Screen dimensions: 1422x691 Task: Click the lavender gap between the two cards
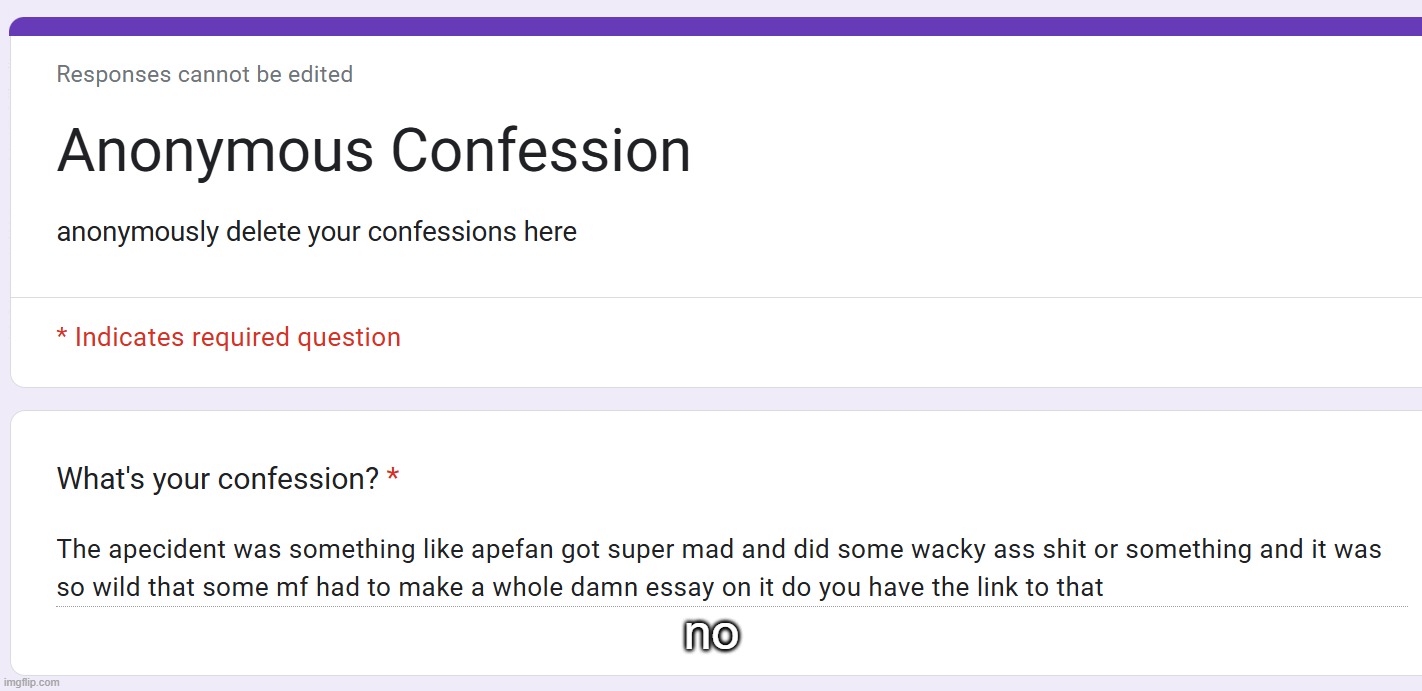click(x=715, y=399)
